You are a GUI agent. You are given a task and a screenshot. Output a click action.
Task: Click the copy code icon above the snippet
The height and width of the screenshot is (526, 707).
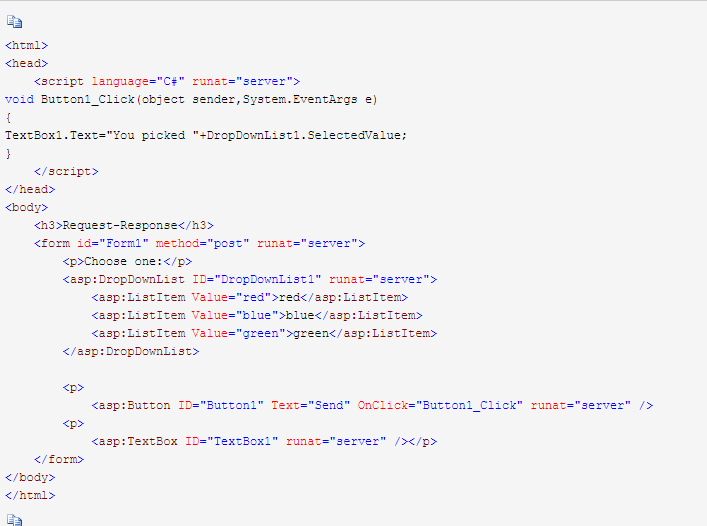[x=14, y=21]
